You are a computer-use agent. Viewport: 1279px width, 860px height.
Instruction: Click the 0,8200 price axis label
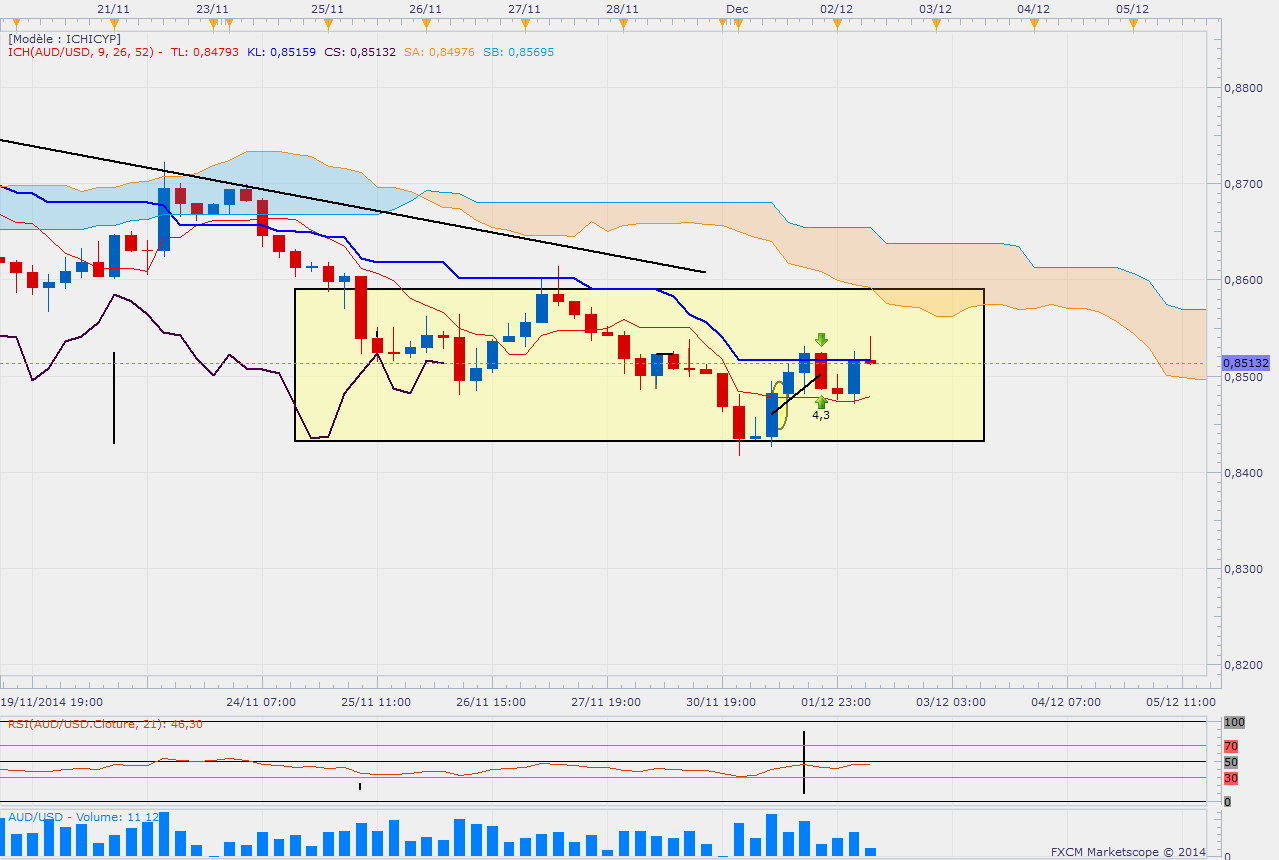(x=1243, y=665)
